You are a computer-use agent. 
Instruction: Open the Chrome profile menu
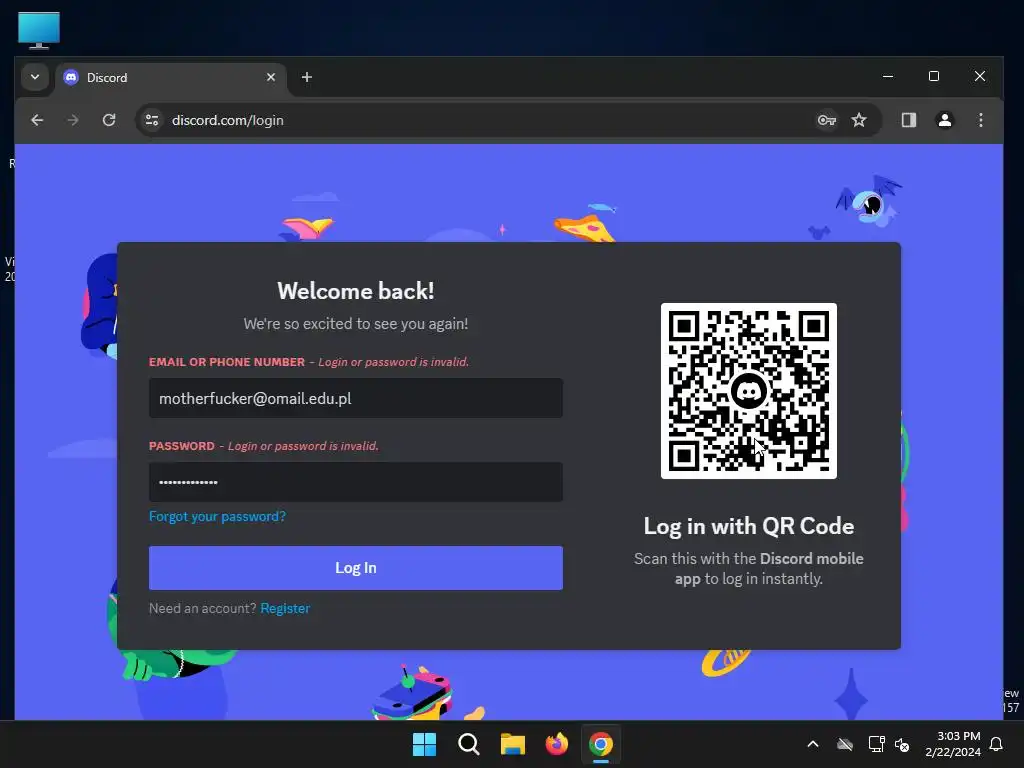coord(944,120)
